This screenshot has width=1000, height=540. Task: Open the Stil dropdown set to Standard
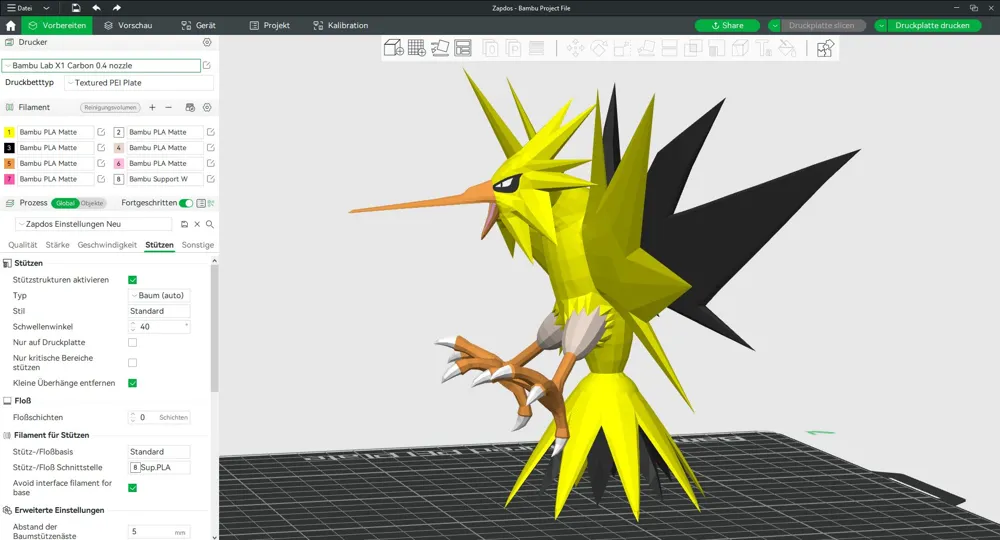point(159,311)
